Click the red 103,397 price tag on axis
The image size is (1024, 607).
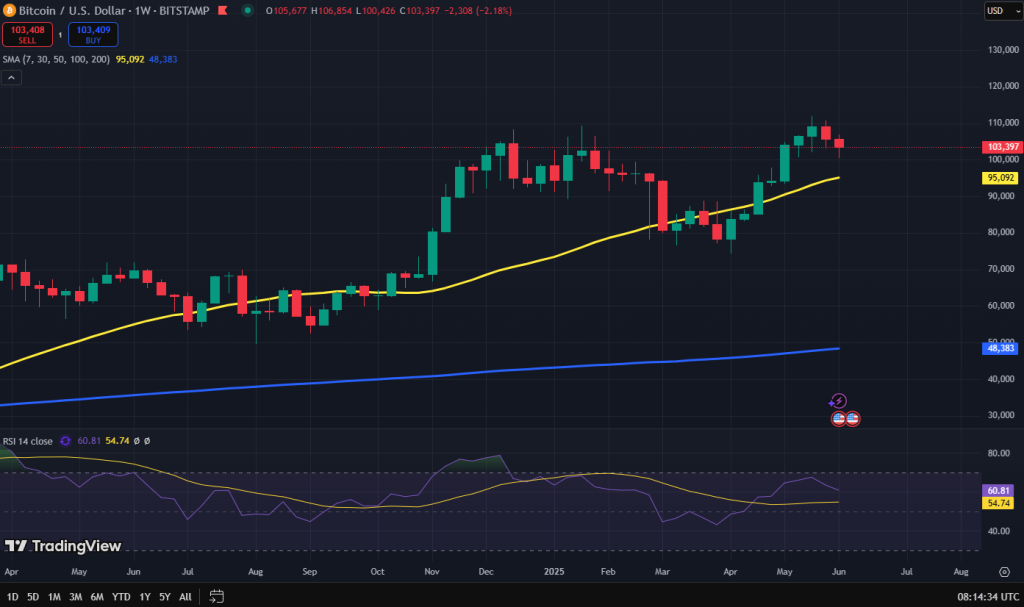click(x=1002, y=147)
